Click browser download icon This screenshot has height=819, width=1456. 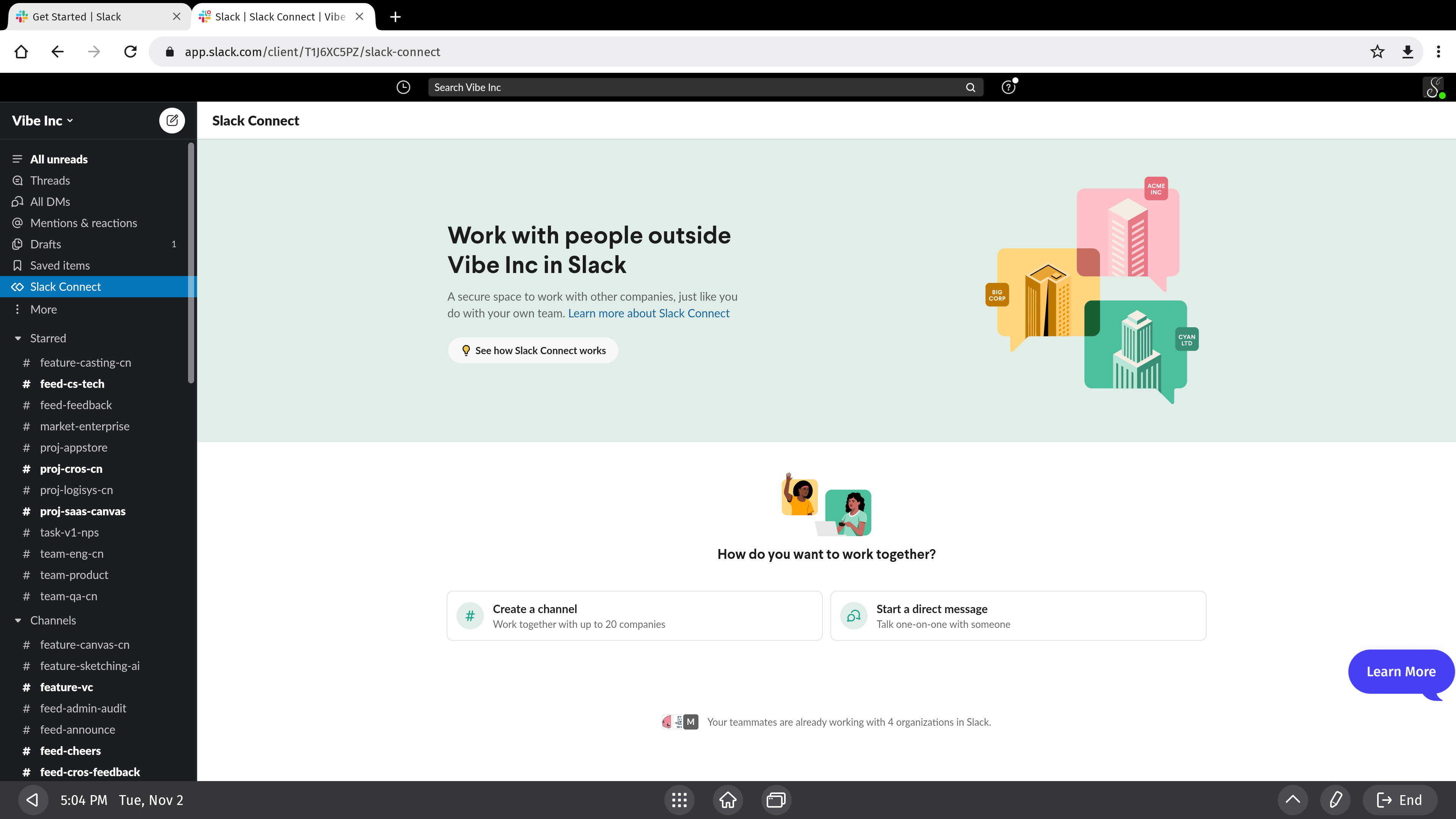coord(1407,52)
